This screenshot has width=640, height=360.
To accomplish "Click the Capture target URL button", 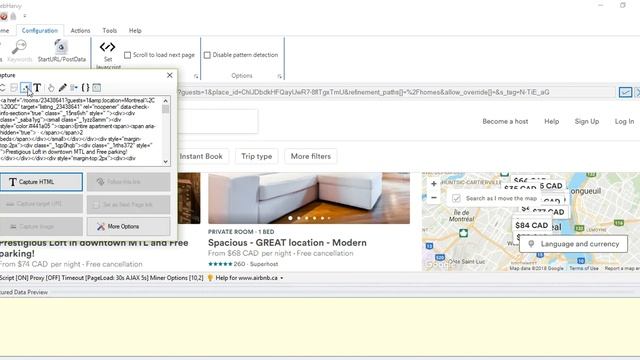I will [x=41, y=204].
